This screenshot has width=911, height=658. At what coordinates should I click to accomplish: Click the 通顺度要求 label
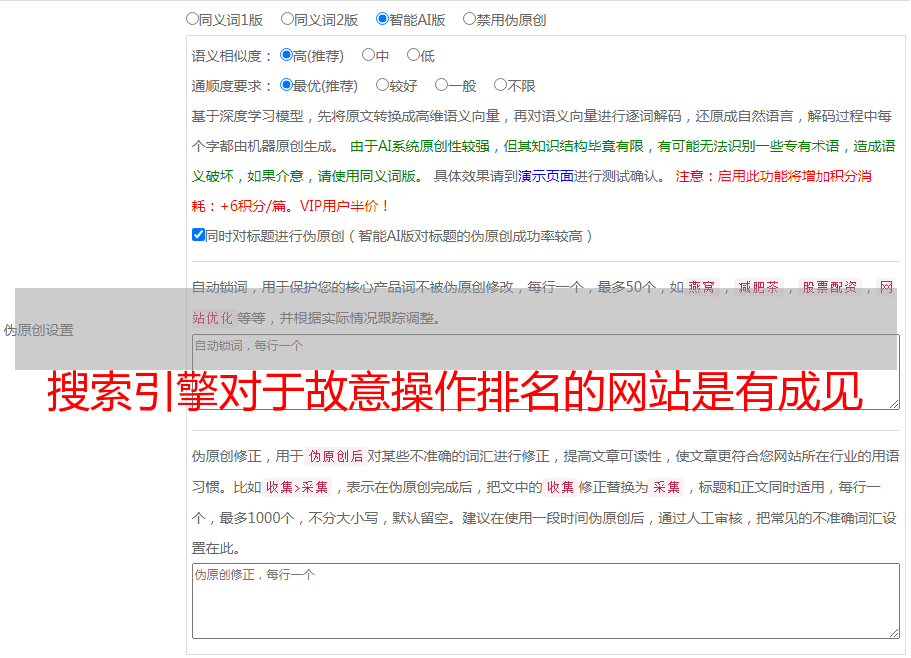tap(232, 86)
